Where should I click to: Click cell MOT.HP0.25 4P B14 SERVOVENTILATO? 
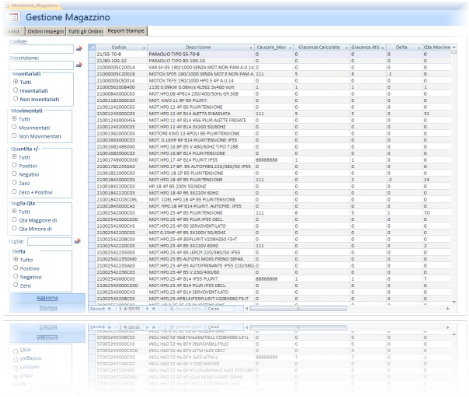point(201,292)
